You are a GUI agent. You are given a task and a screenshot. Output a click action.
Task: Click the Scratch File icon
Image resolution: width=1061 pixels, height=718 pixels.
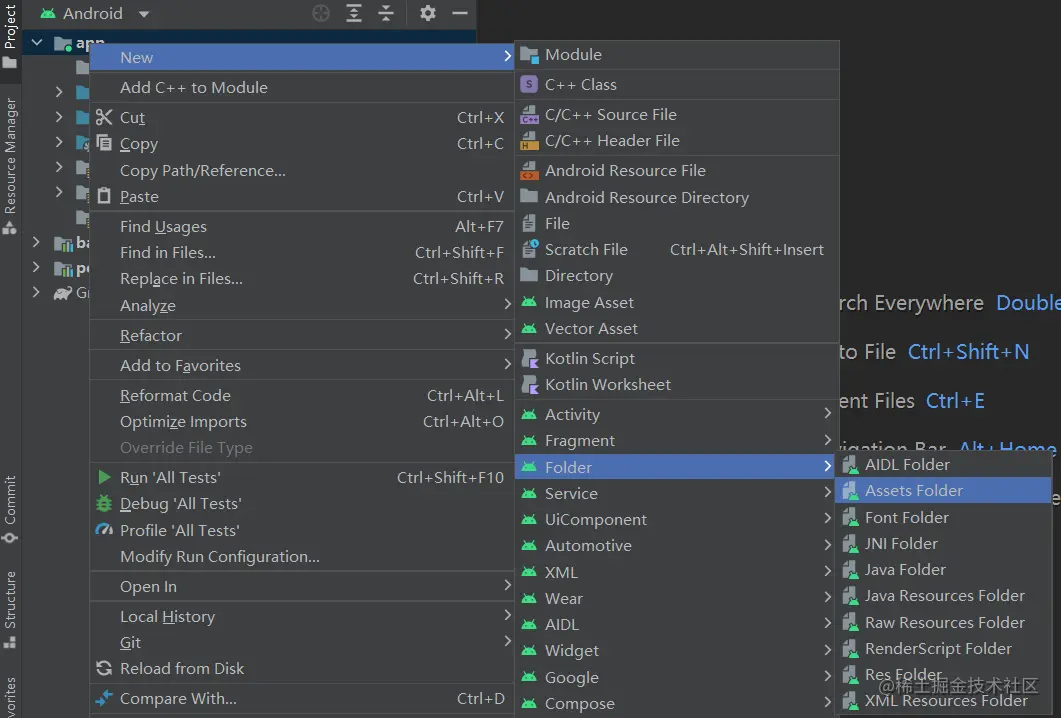(x=529, y=249)
